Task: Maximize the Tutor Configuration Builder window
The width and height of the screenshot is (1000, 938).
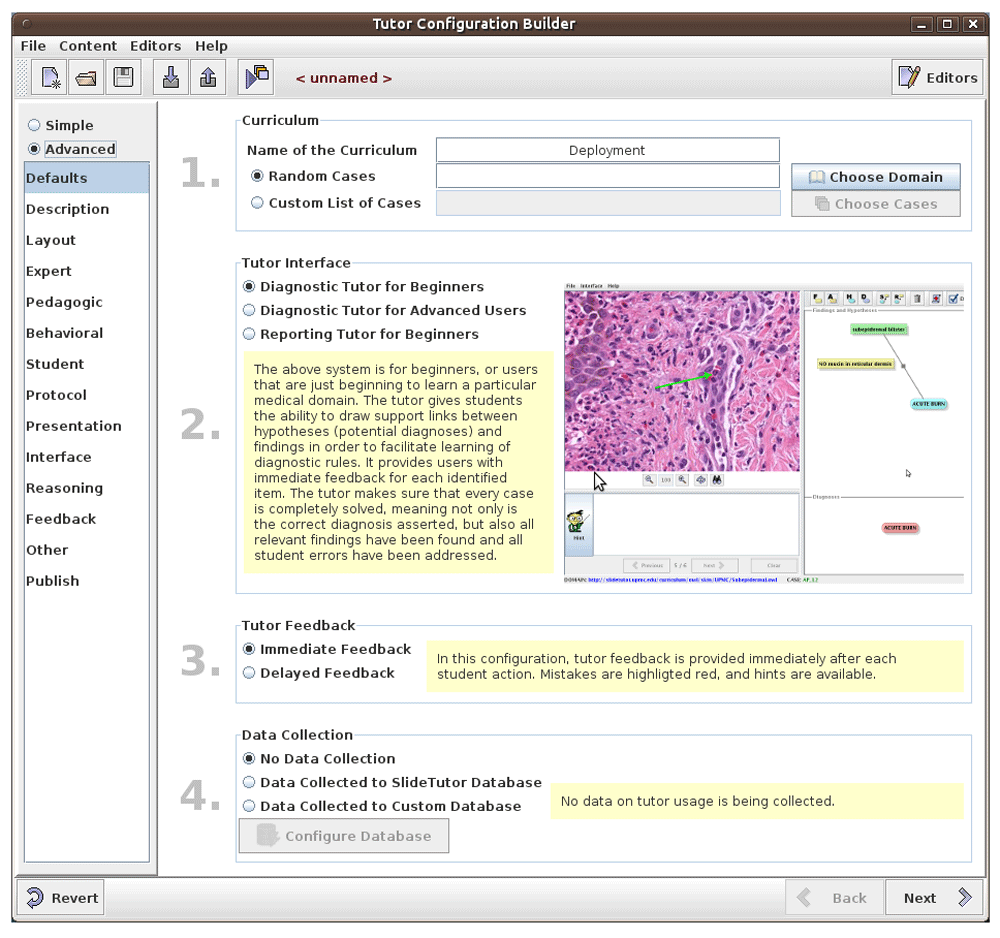Action: 947,24
